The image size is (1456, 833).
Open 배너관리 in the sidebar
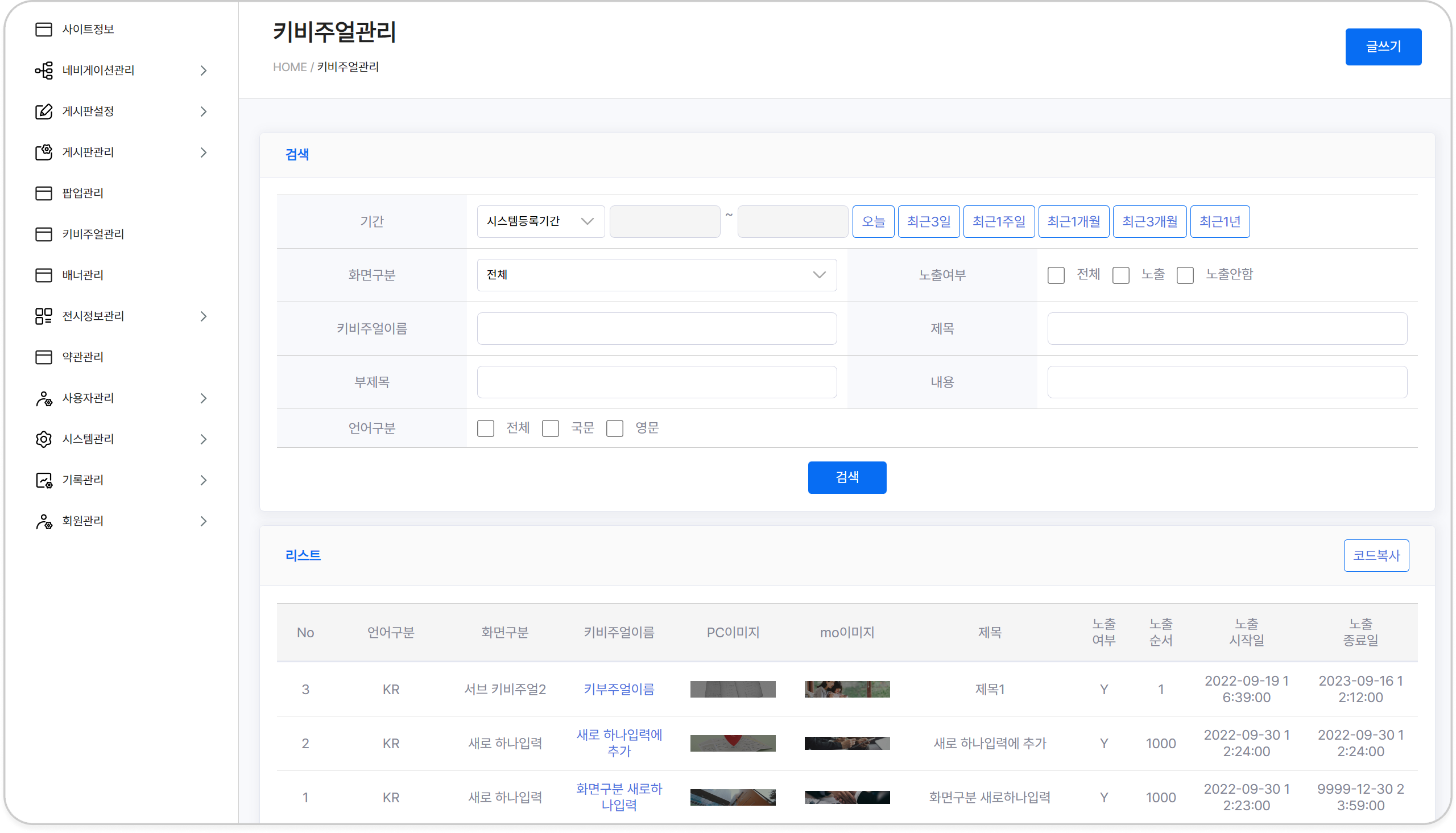point(83,275)
